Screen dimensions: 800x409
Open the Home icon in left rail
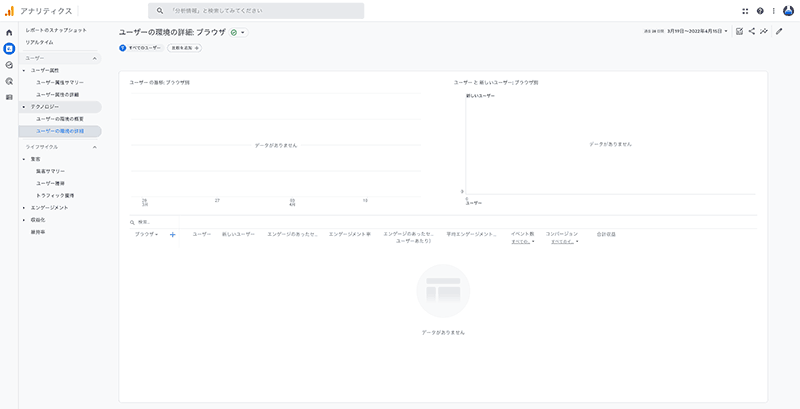click(x=9, y=32)
